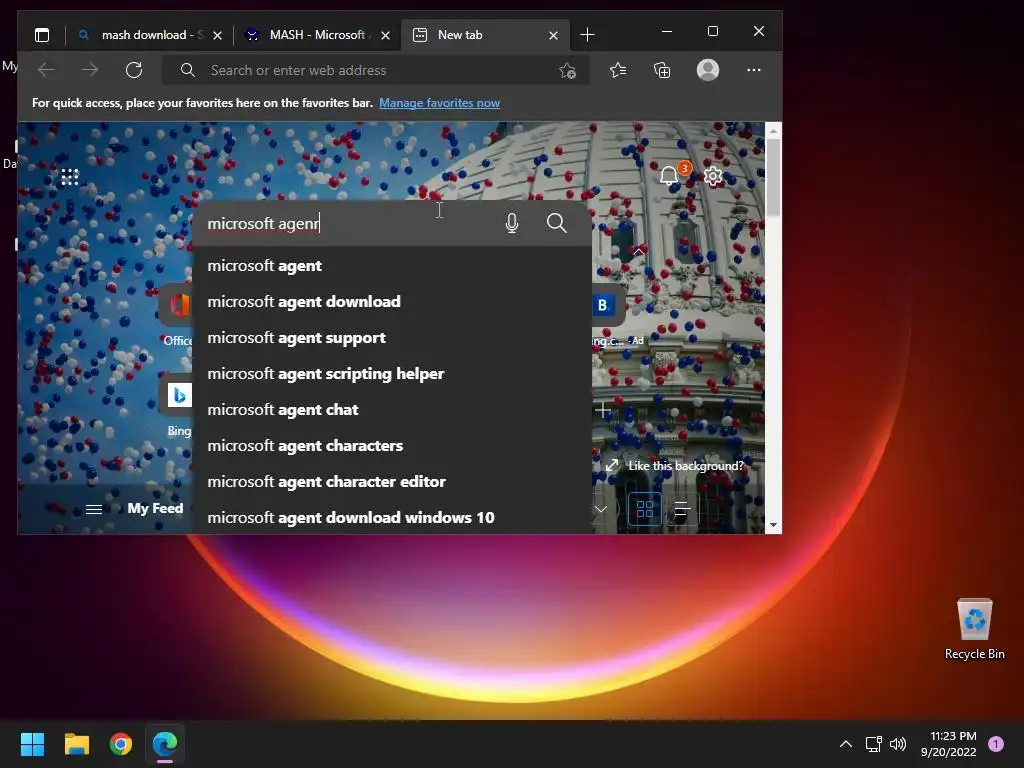1024x768 pixels.
Task: Collapse quick links with up chevron
Action: click(639, 251)
